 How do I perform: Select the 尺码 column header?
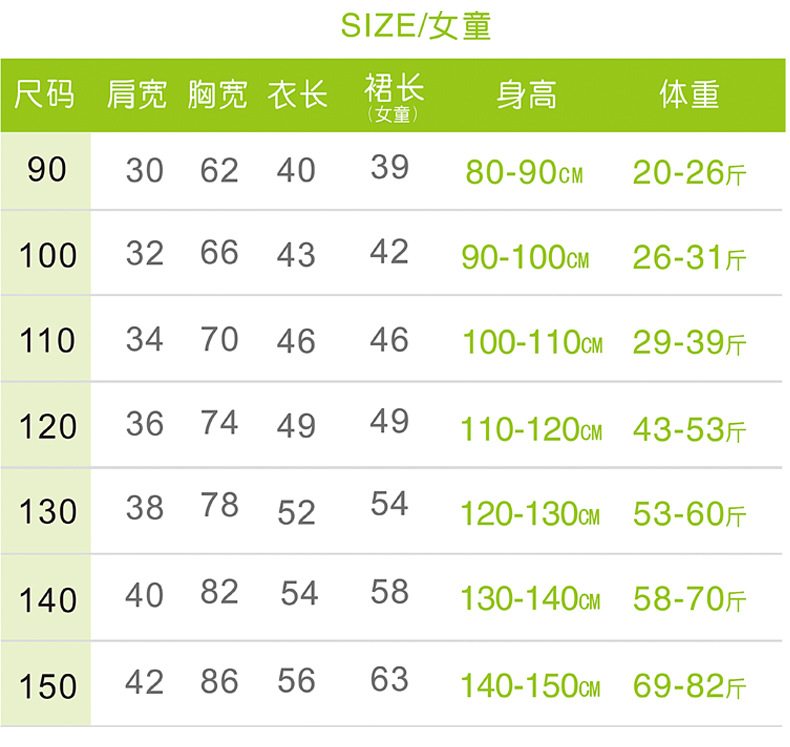pos(45,95)
